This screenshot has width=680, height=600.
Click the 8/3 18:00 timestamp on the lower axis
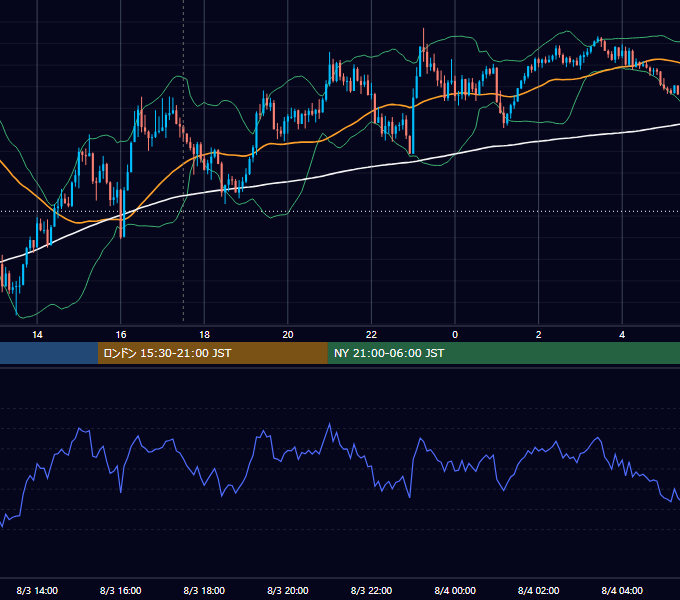click(x=204, y=590)
